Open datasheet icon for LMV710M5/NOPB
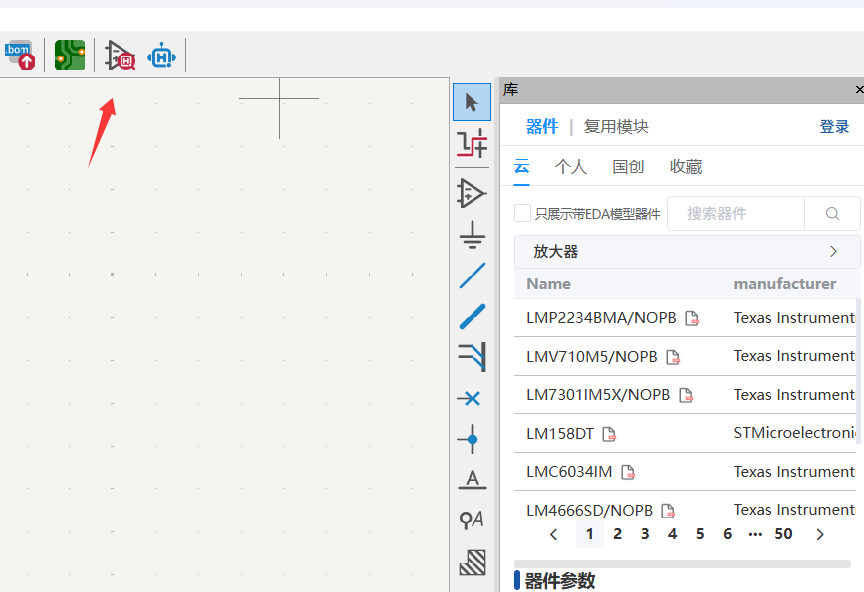 (673, 357)
